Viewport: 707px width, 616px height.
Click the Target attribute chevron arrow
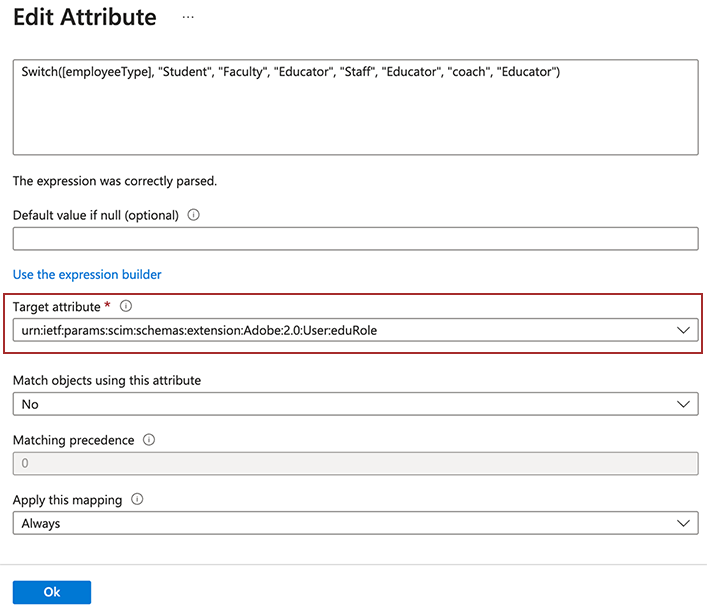(684, 331)
